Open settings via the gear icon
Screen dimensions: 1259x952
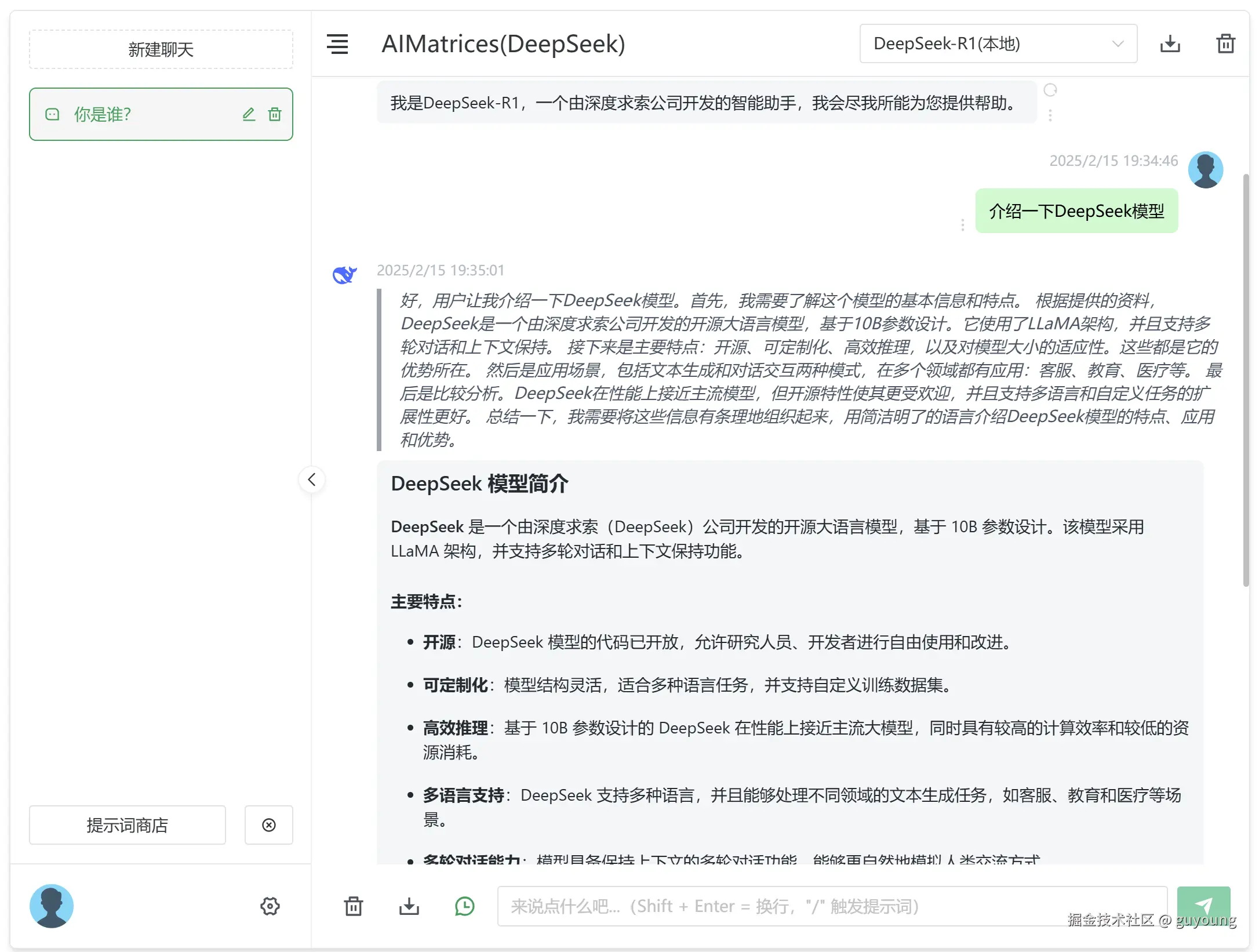click(x=270, y=906)
